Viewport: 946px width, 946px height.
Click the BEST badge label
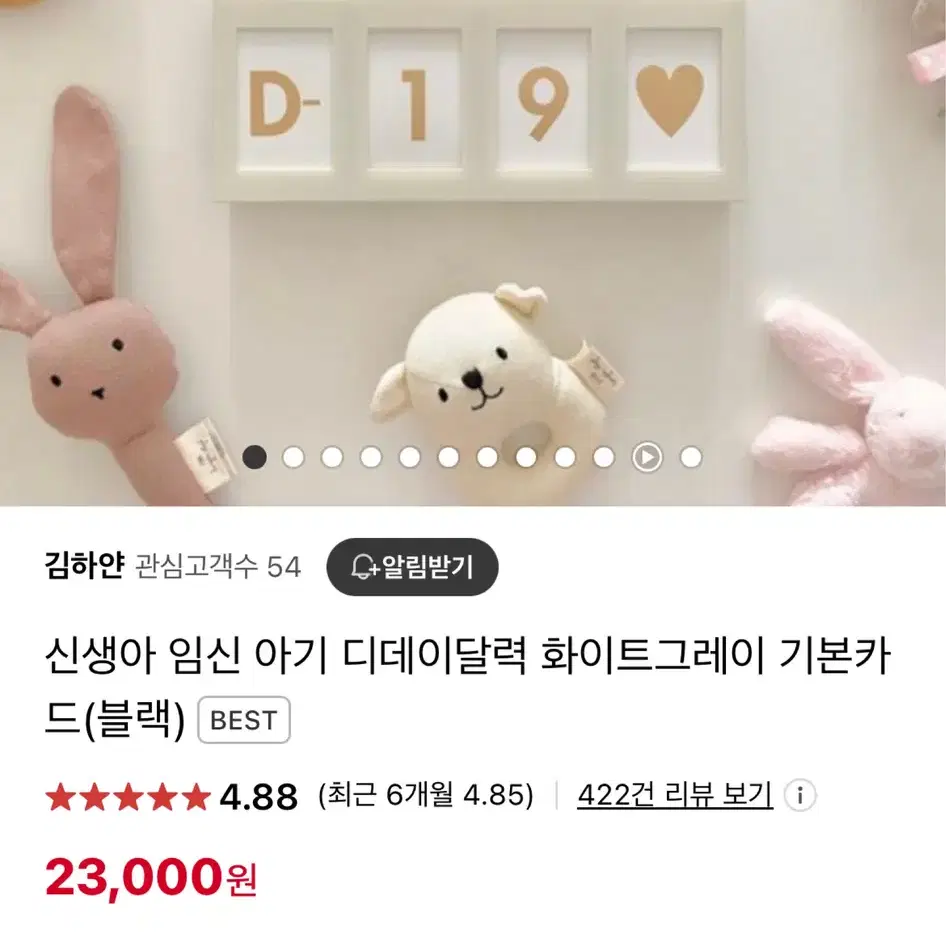(244, 720)
